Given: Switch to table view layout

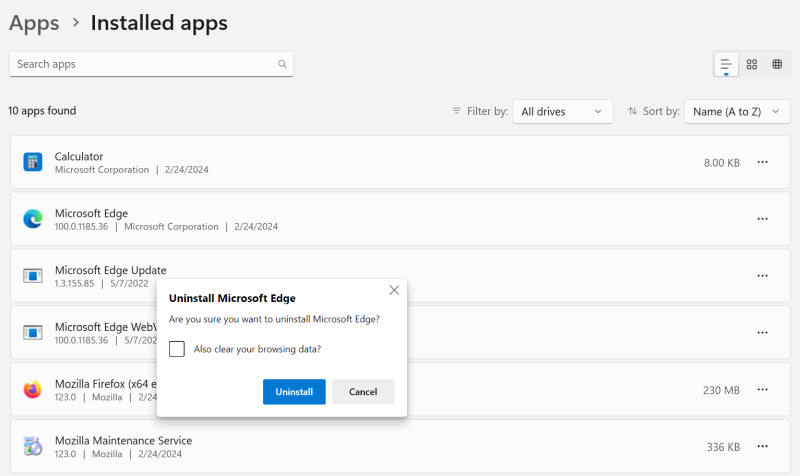Looking at the screenshot, I should click(x=777, y=64).
